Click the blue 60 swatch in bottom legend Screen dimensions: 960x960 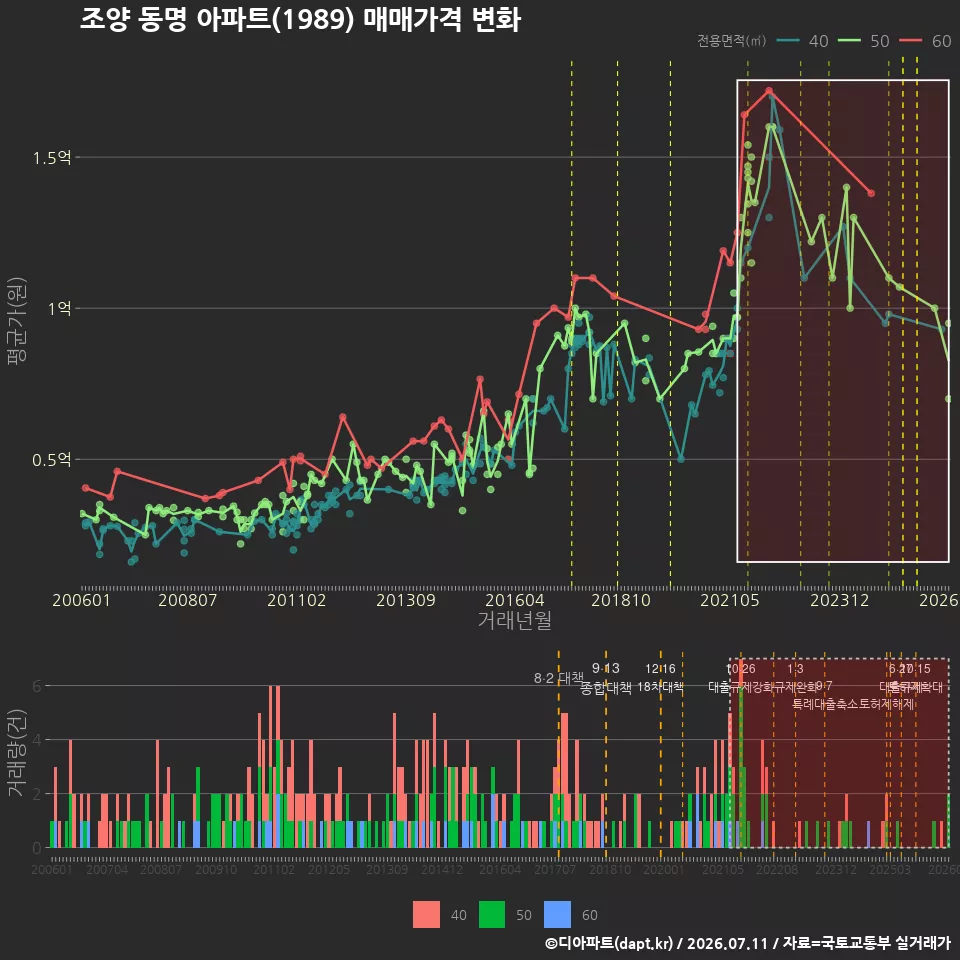(x=557, y=914)
